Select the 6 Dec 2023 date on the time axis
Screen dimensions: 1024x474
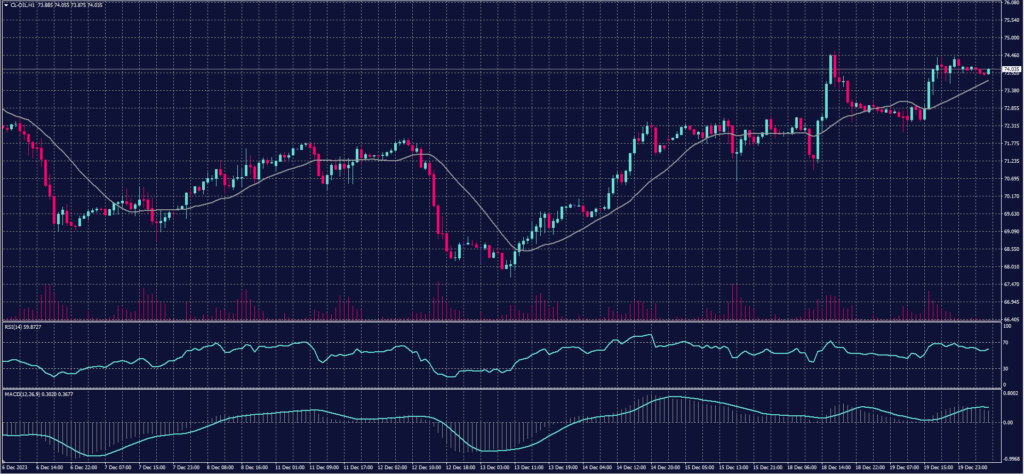[16, 467]
